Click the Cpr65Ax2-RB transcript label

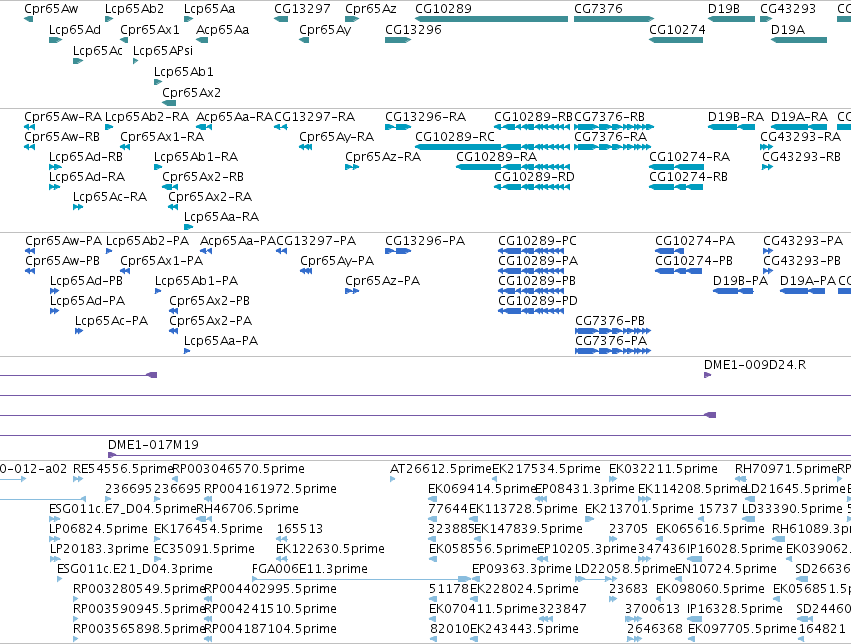(203, 177)
